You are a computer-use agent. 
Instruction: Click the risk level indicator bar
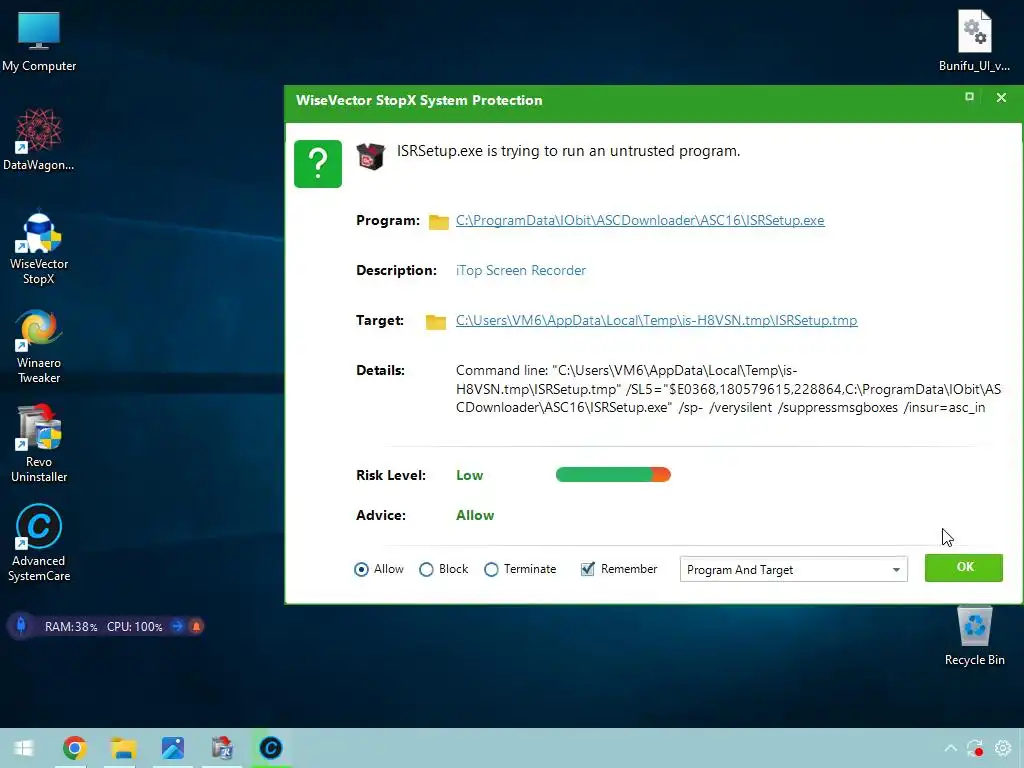(613, 475)
